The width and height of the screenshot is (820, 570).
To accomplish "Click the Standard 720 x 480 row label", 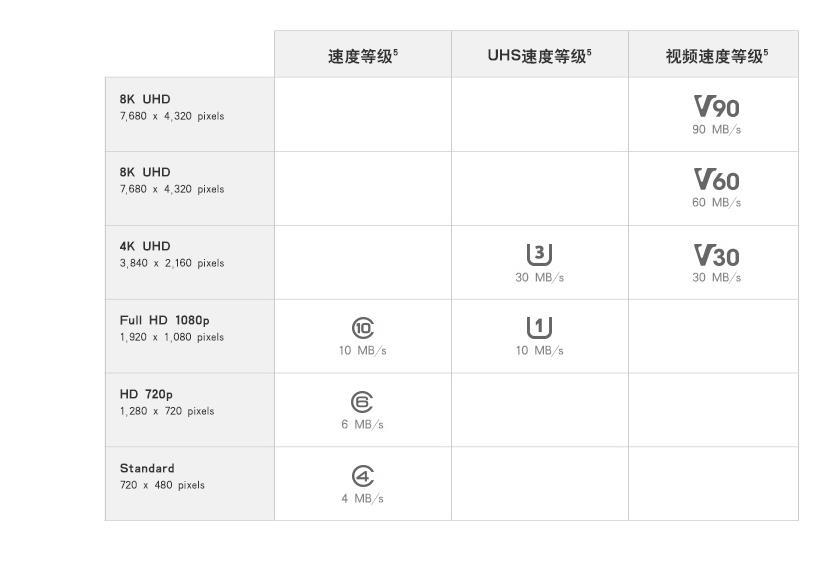I will (162, 476).
